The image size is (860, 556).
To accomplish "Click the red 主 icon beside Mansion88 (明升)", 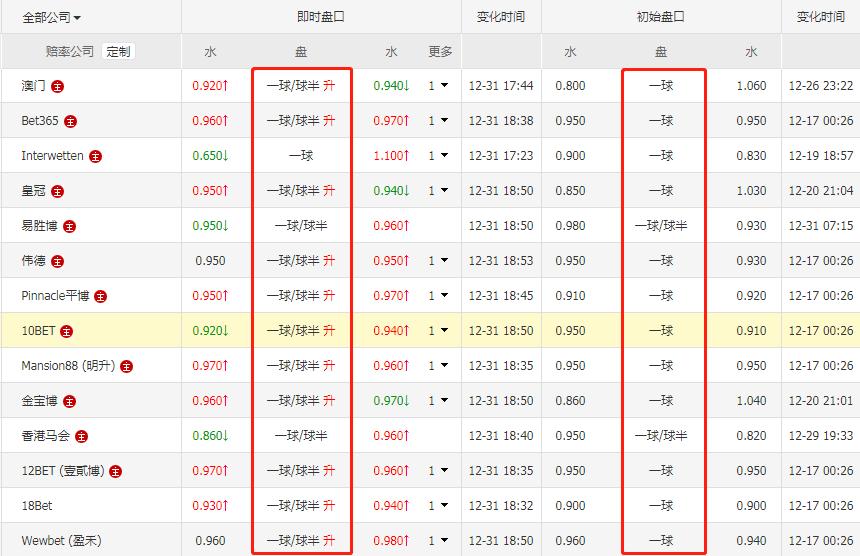I will coord(127,366).
